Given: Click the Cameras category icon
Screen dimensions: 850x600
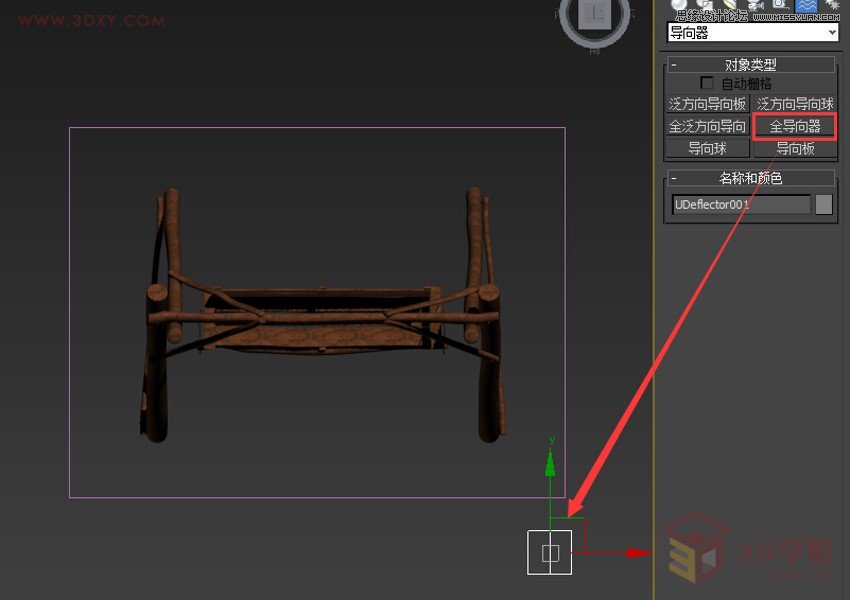Looking at the screenshot, I should pyautogui.click(x=756, y=5).
